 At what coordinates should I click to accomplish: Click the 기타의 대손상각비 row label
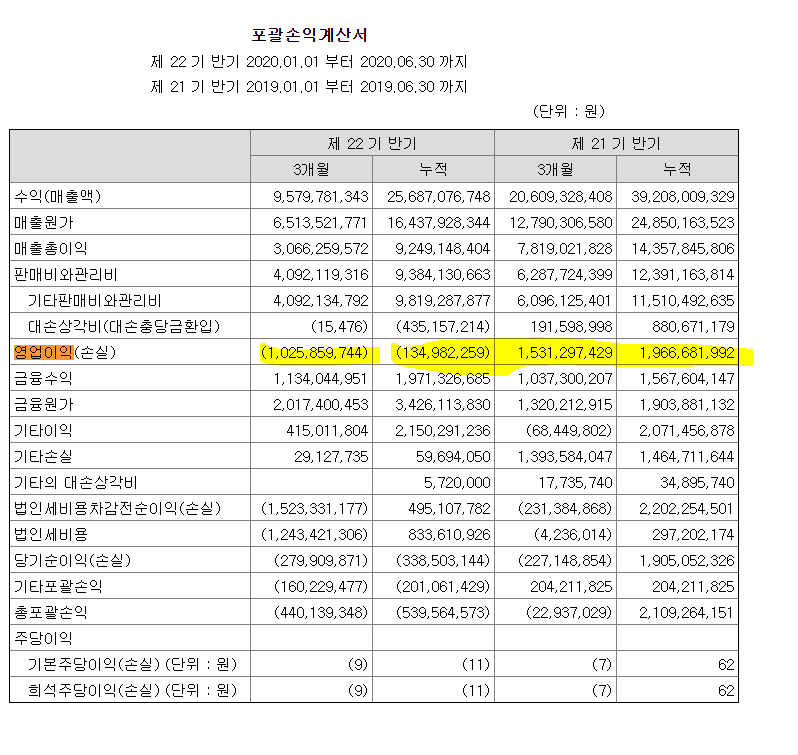(76, 482)
